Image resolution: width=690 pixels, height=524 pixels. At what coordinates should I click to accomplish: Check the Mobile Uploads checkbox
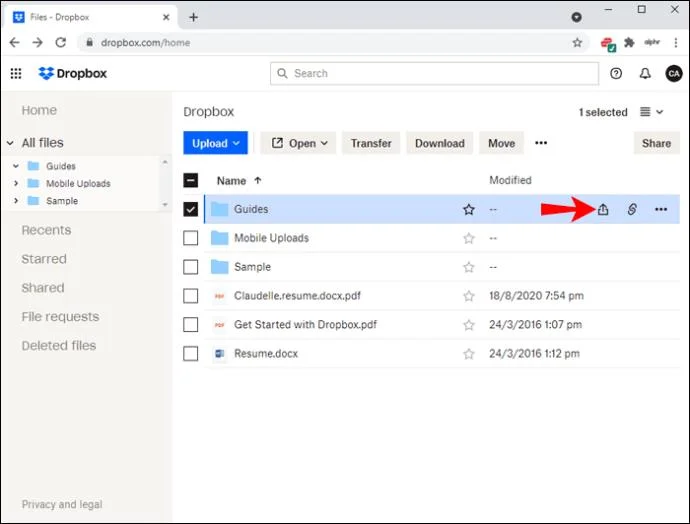pyautogui.click(x=191, y=238)
